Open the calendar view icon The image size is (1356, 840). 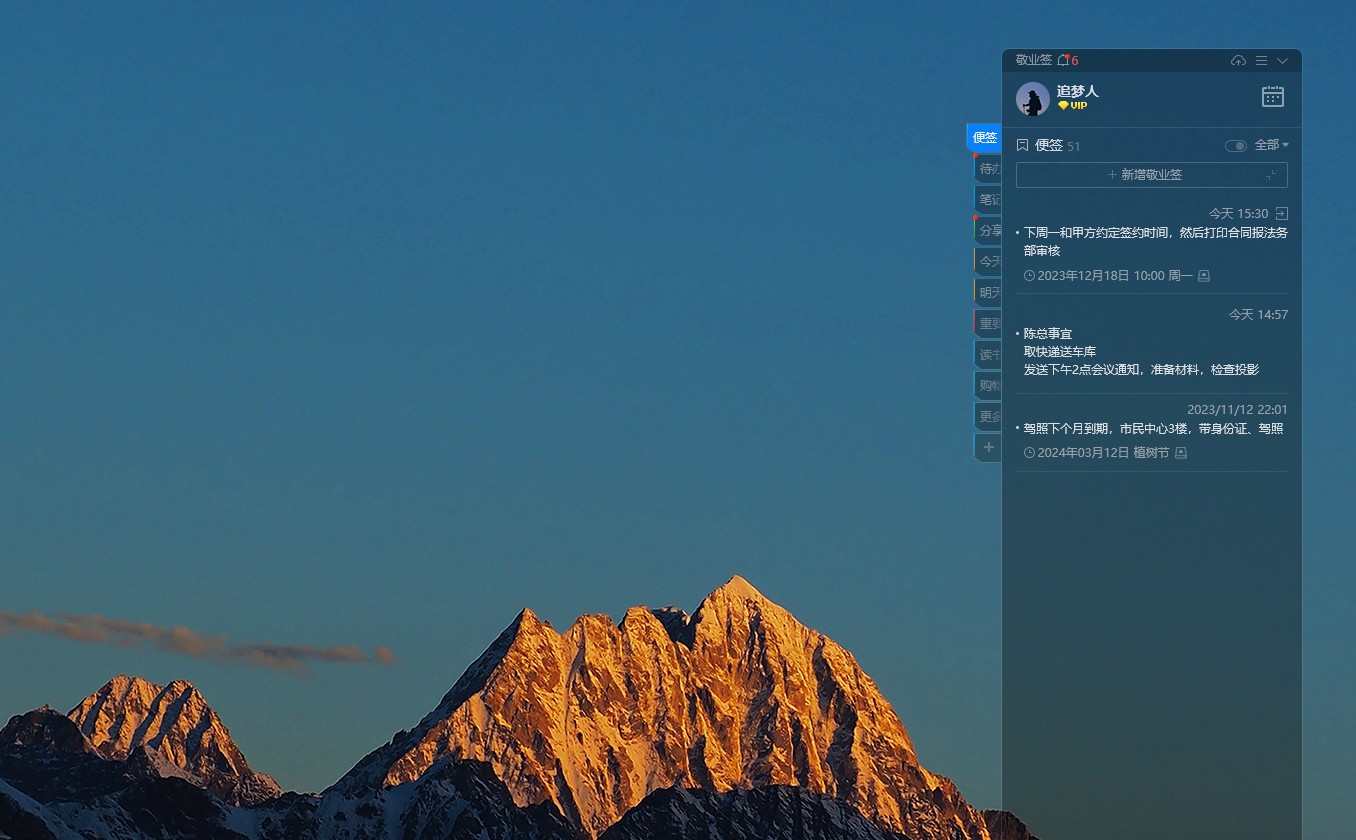click(1273, 97)
